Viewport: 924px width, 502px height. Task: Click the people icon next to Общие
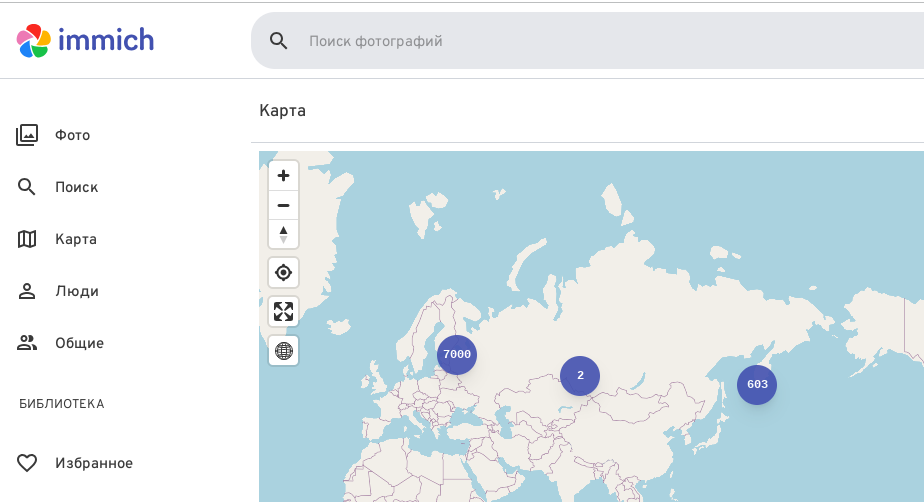27,343
